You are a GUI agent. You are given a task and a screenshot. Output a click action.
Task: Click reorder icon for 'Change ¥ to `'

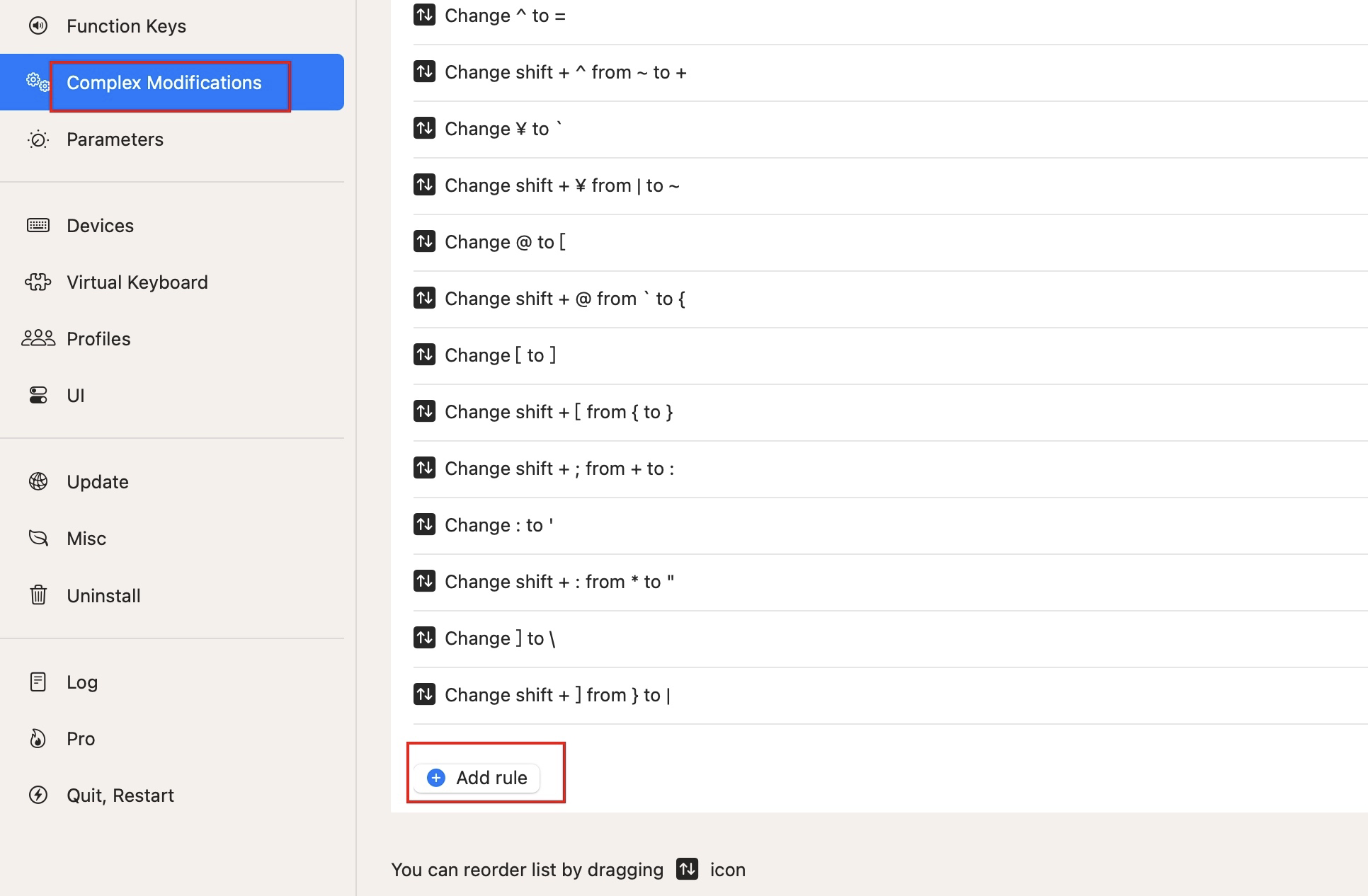pyautogui.click(x=424, y=129)
